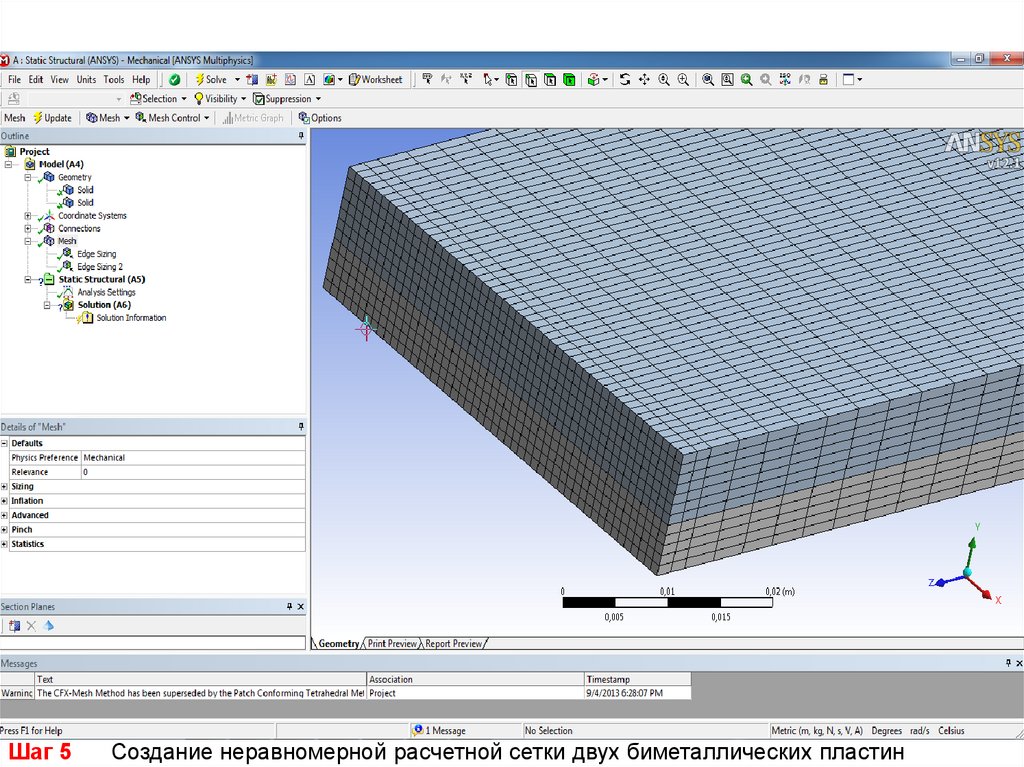Click the Update mesh button
1024x767 pixels.
[52, 118]
